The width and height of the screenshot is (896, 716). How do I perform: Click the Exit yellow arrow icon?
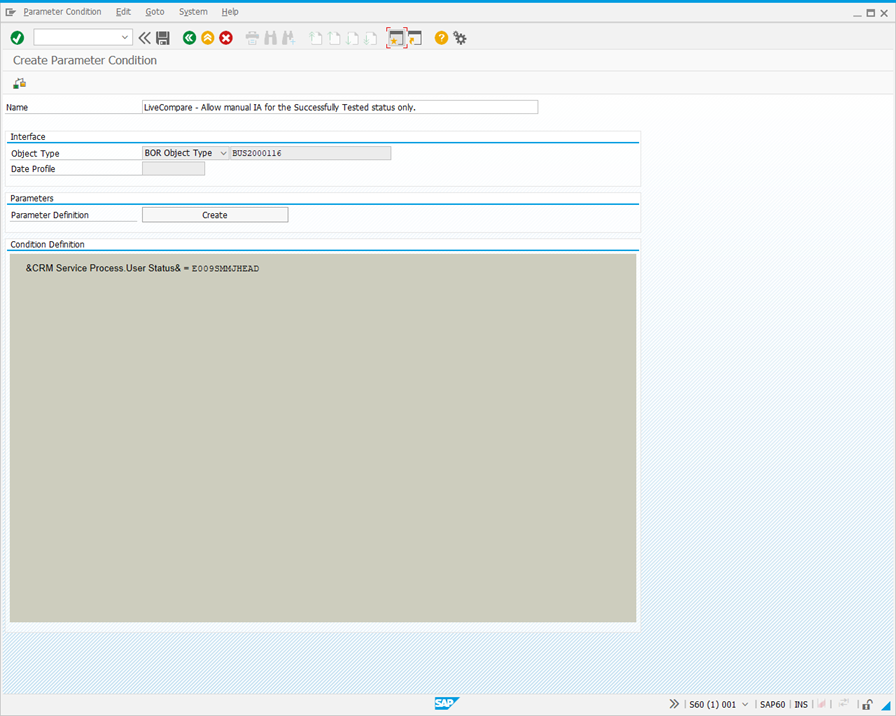pyautogui.click(x=207, y=38)
